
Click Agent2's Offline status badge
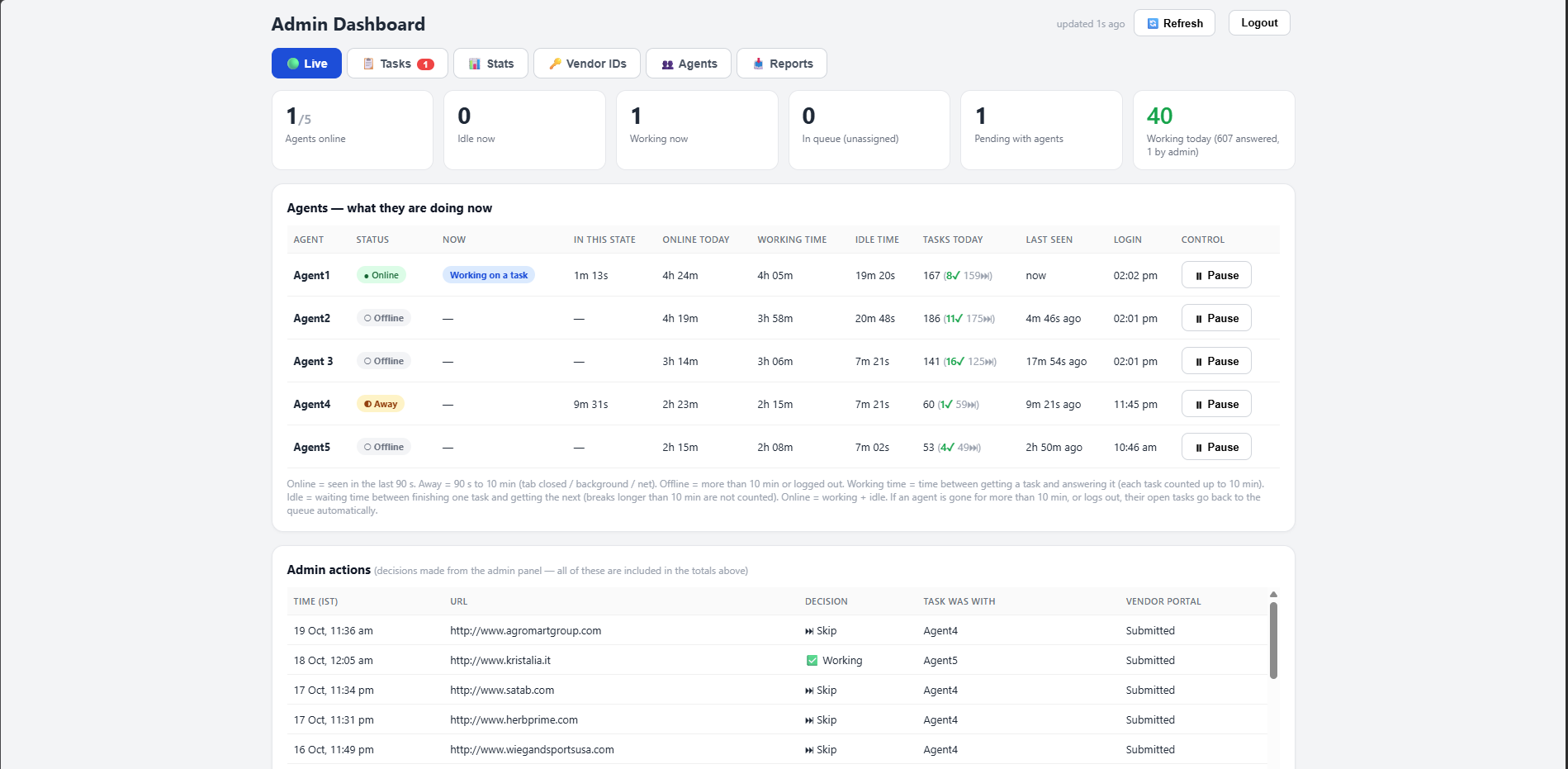pyautogui.click(x=384, y=318)
